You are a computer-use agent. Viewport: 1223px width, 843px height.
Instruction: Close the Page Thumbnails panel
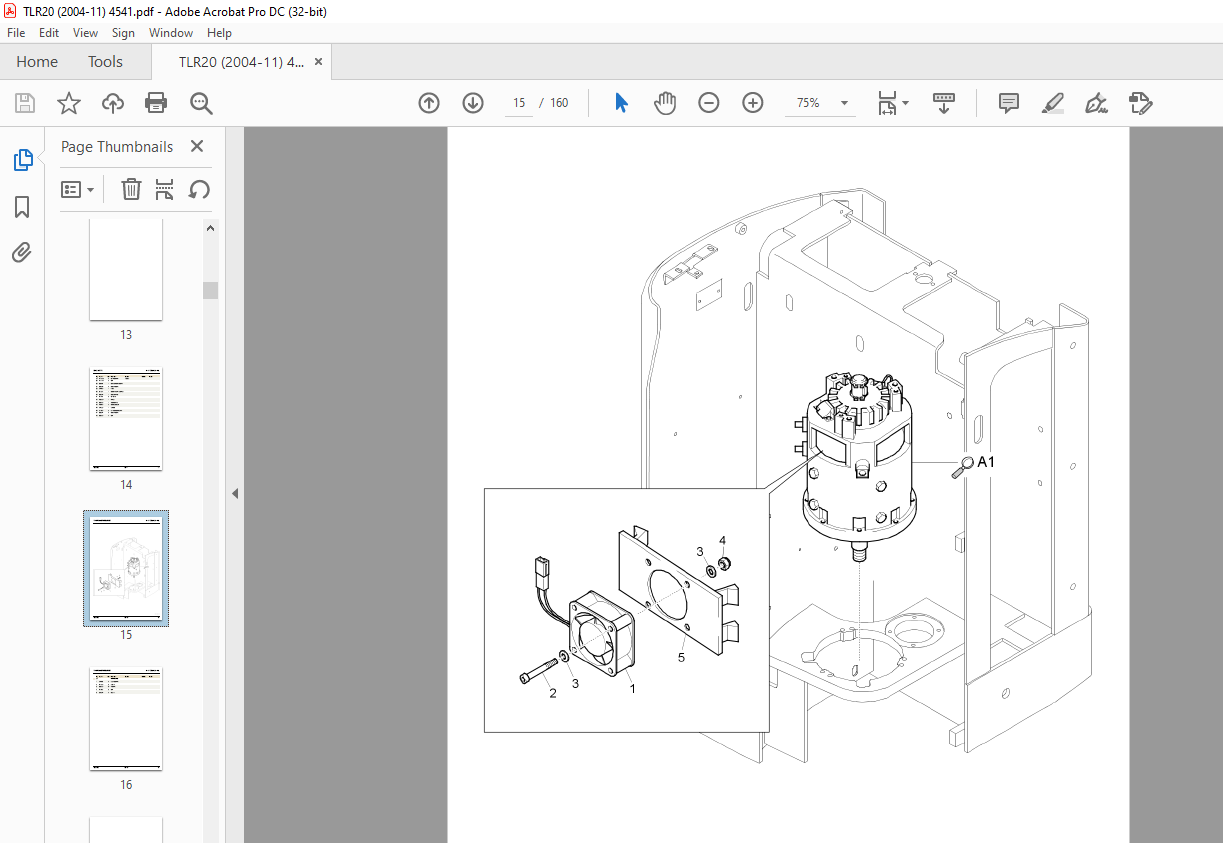tap(197, 146)
